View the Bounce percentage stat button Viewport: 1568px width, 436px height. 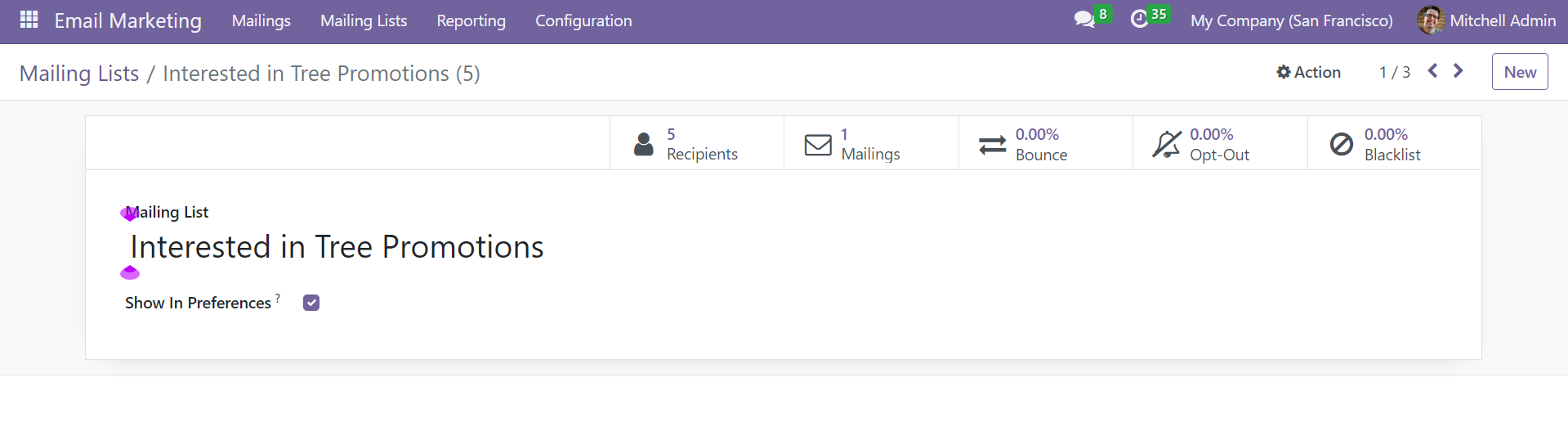coord(1046,143)
